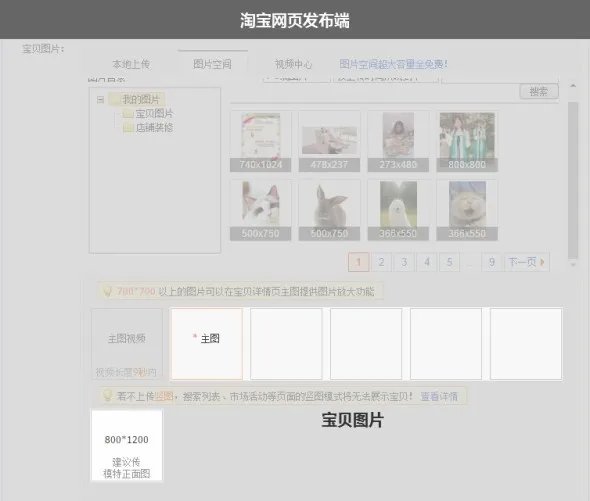Open the 视频中心 tab

click(x=293, y=64)
